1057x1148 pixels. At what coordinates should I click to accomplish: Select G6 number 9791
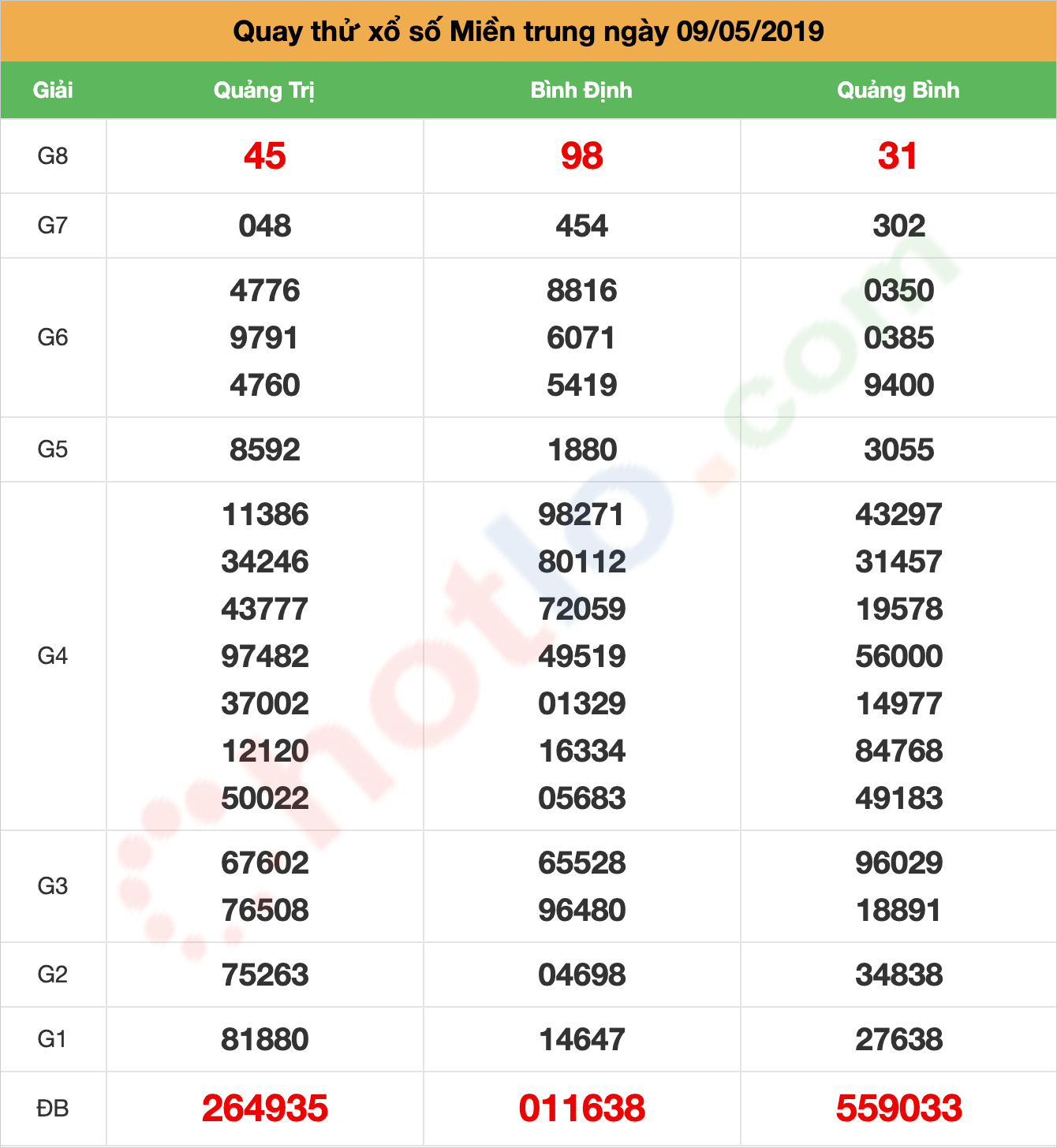click(x=265, y=338)
